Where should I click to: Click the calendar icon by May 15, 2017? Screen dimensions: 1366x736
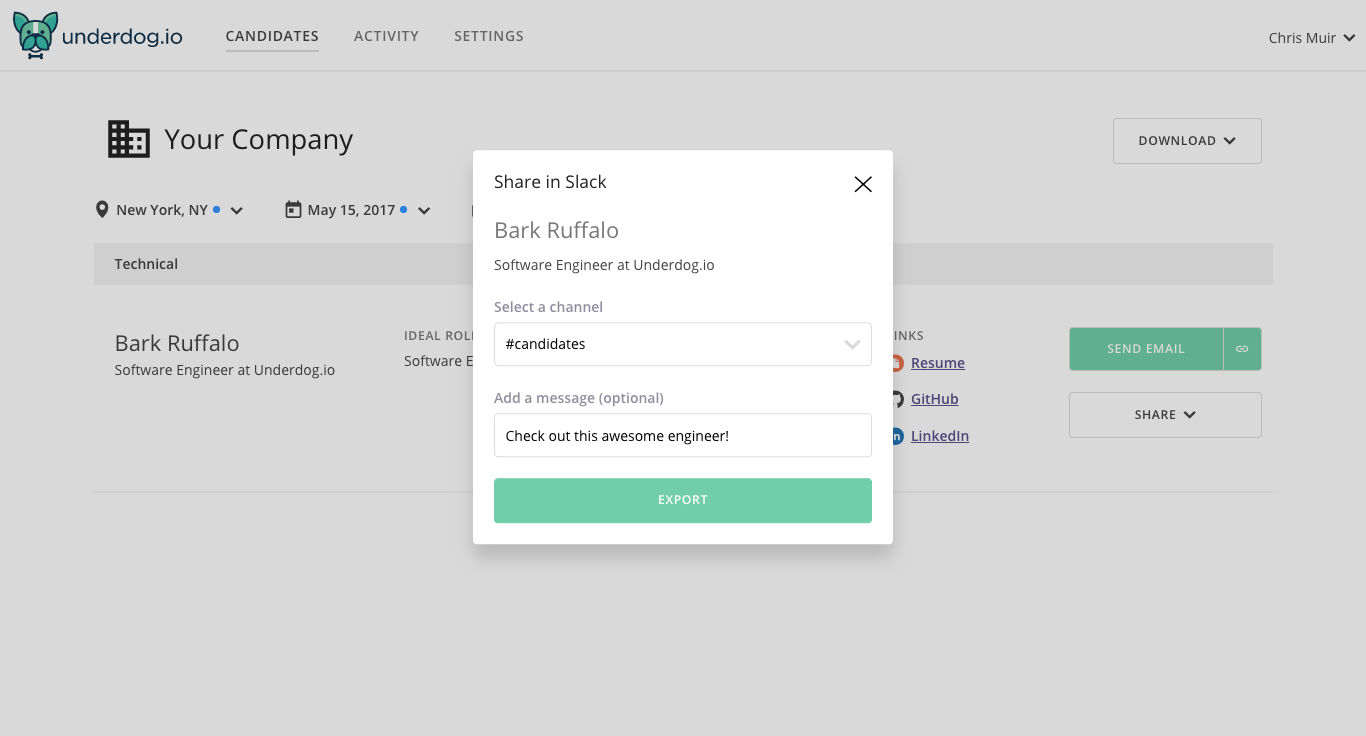coord(293,210)
